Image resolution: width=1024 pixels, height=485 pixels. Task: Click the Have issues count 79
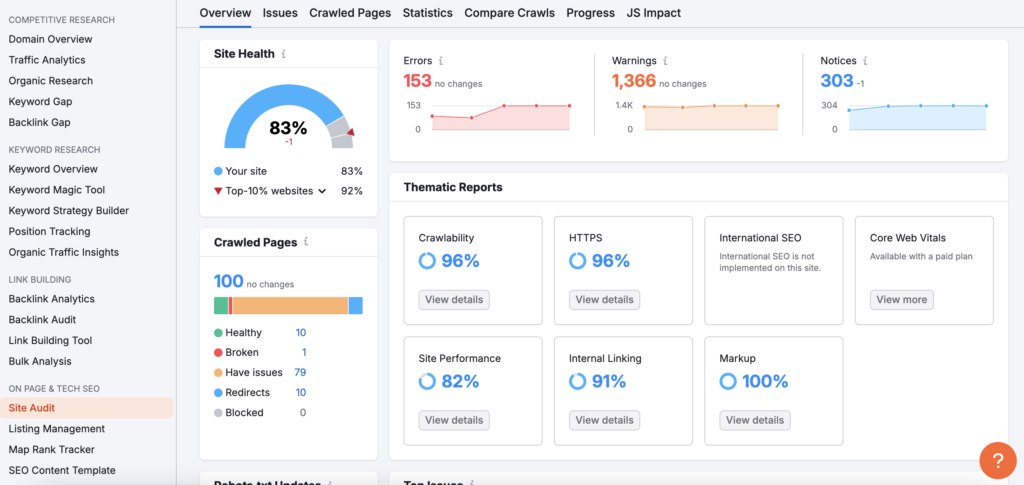pyautogui.click(x=300, y=373)
